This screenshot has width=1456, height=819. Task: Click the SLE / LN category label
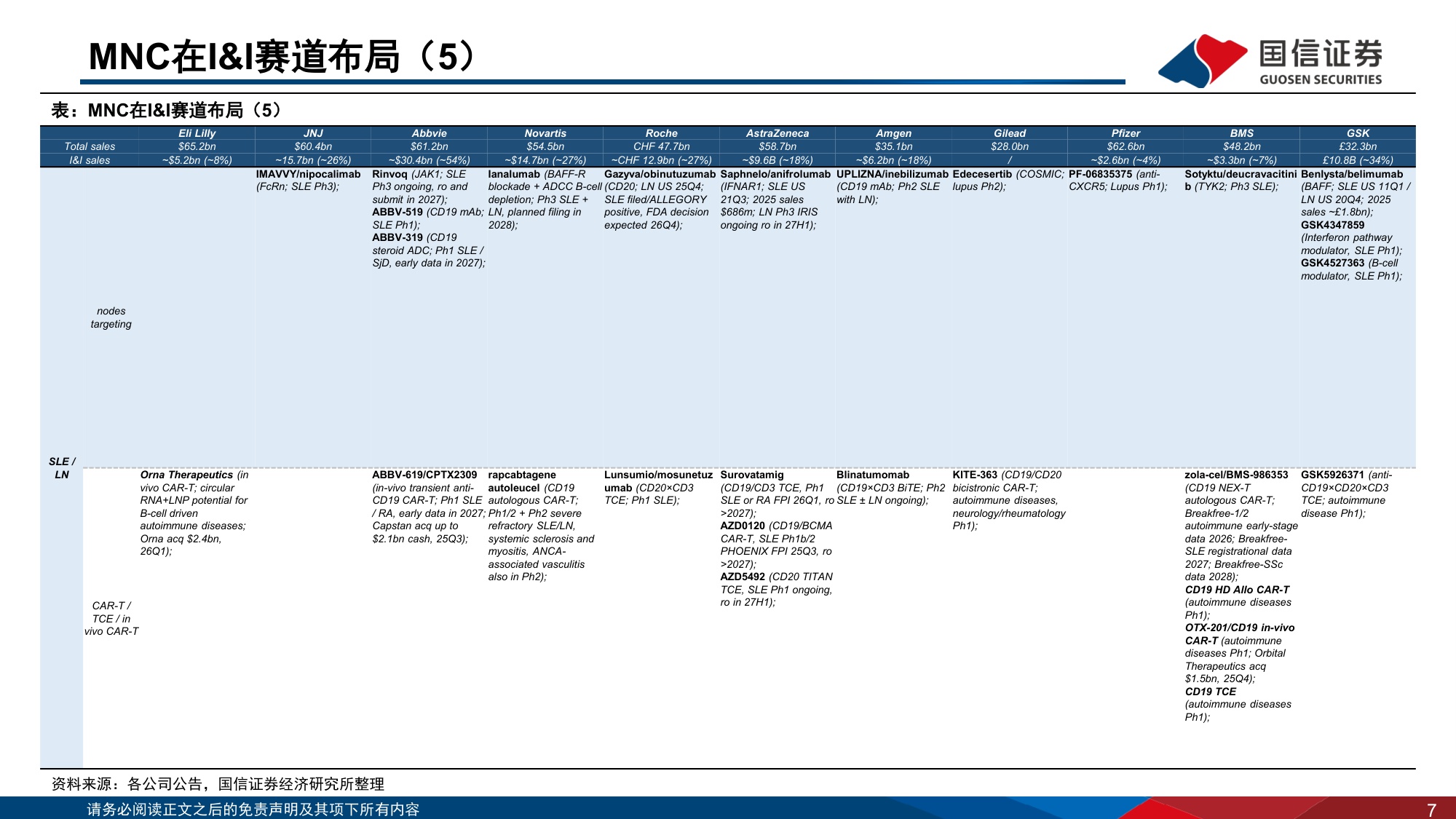tap(62, 468)
